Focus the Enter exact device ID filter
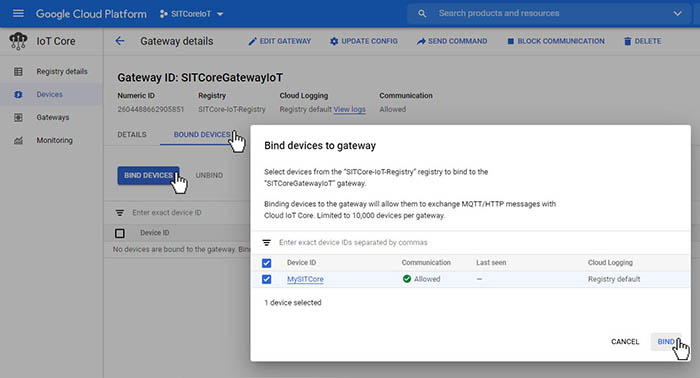The width and height of the screenshot is (700, 378). pos(167,213)
